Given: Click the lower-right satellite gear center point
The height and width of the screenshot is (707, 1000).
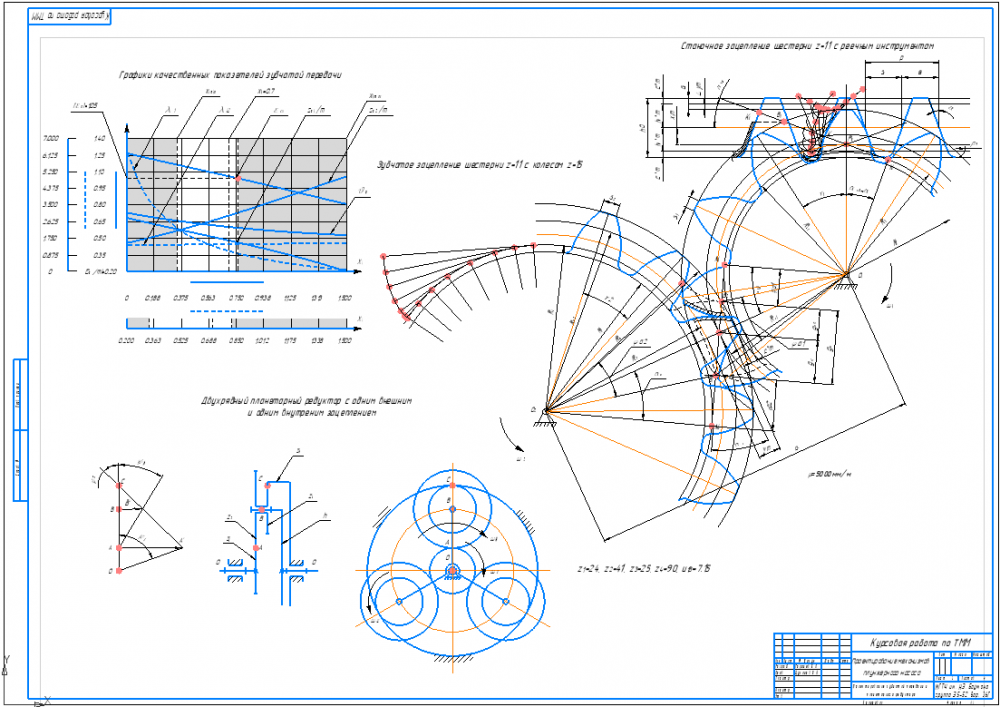Looking at the screenshot, I should click(x=506, y=601).
